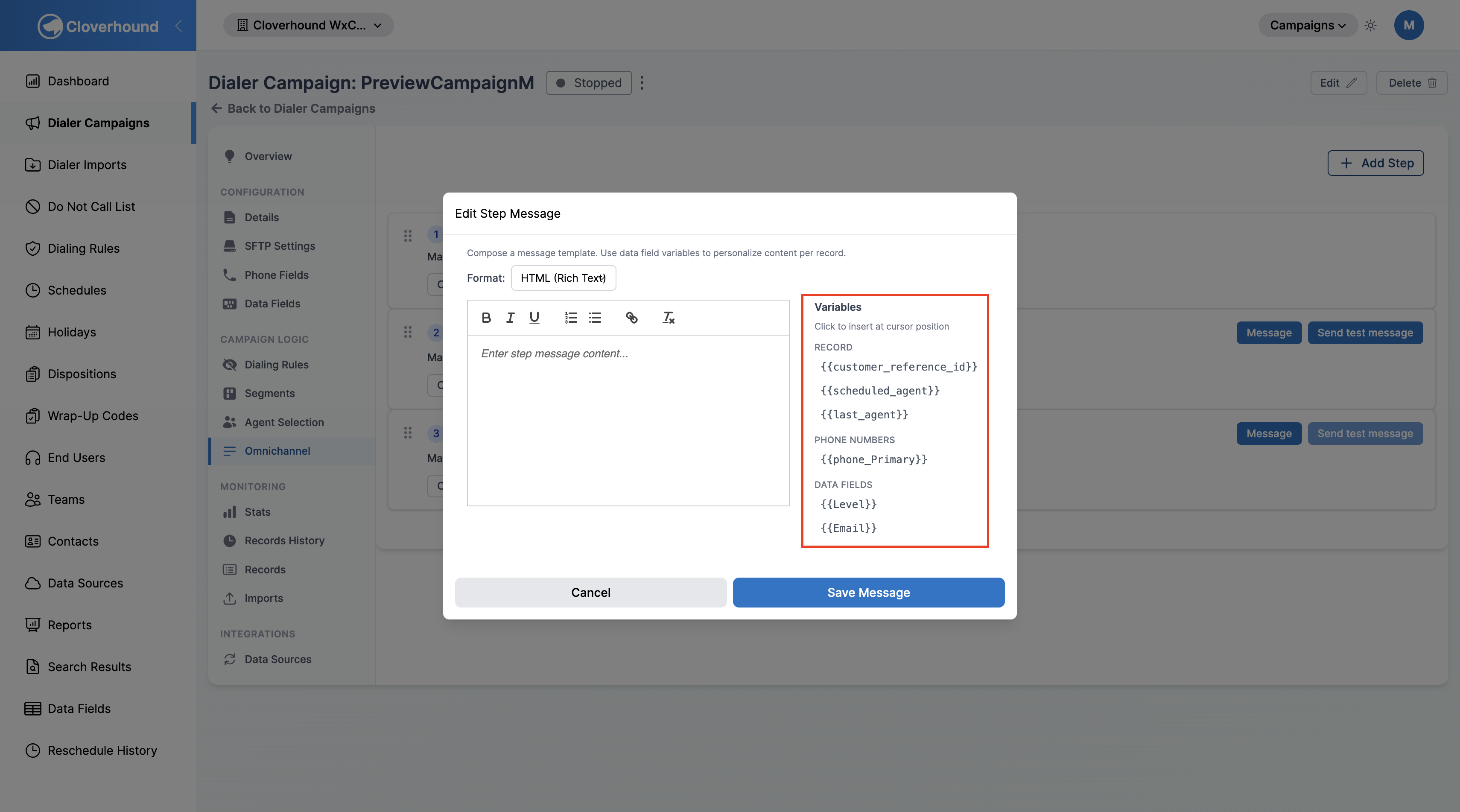This screenshot has width=1460, height=812.
Task: Open Search Results in the sidebar
Action: (97, 667)
